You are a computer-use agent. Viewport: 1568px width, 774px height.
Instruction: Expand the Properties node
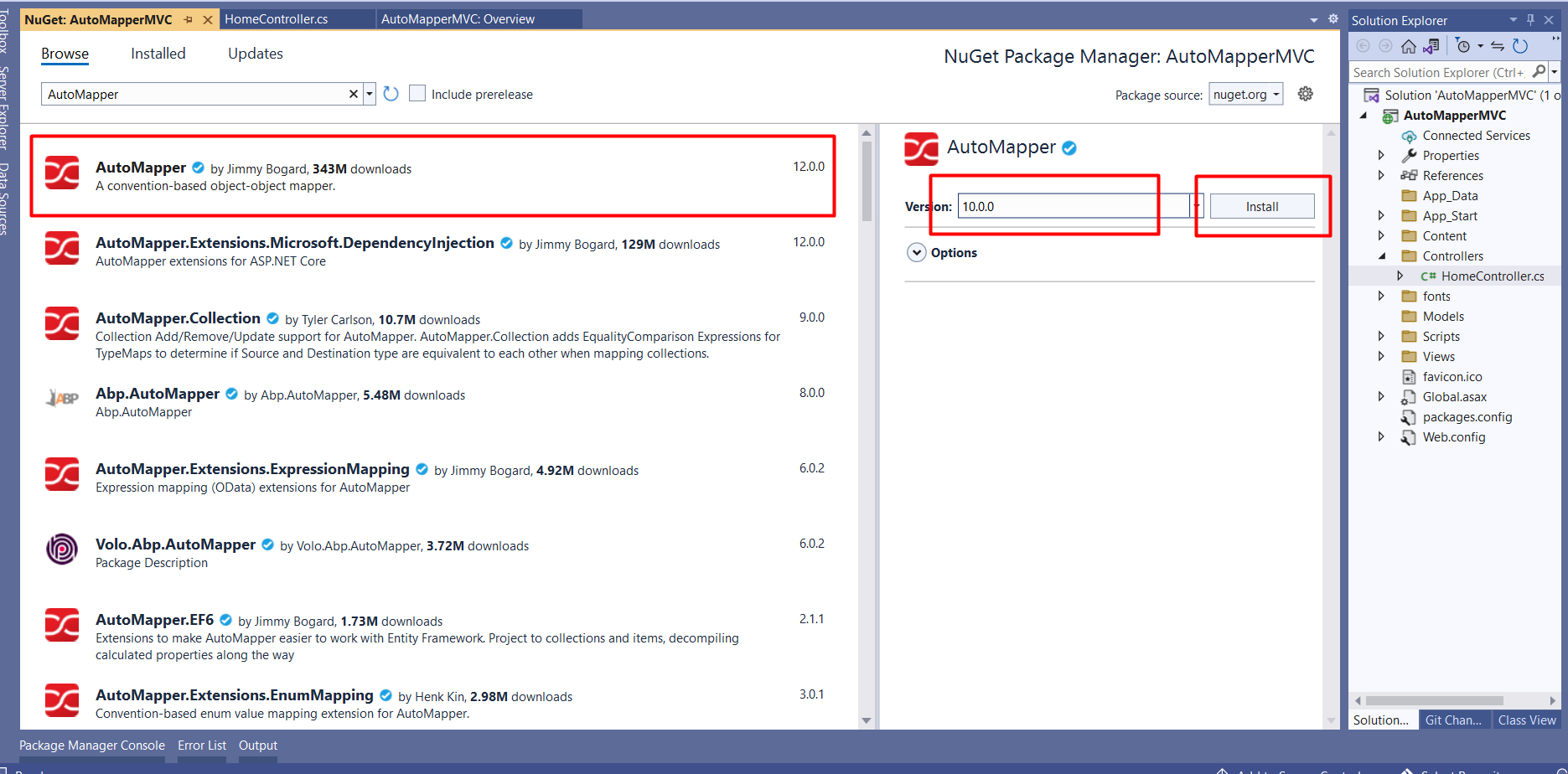coord(1381,155)
